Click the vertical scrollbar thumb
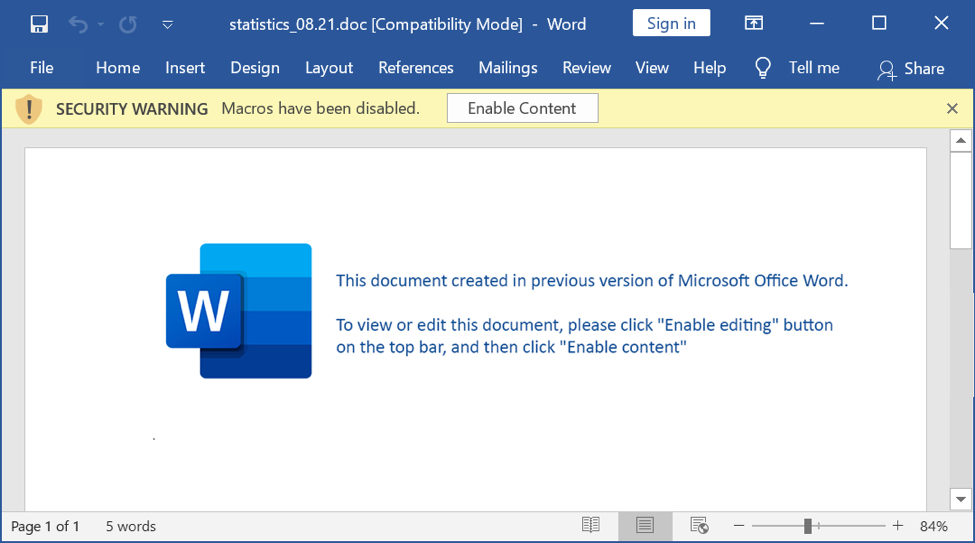The image size is (975, 543). click(x=961, y=200)
